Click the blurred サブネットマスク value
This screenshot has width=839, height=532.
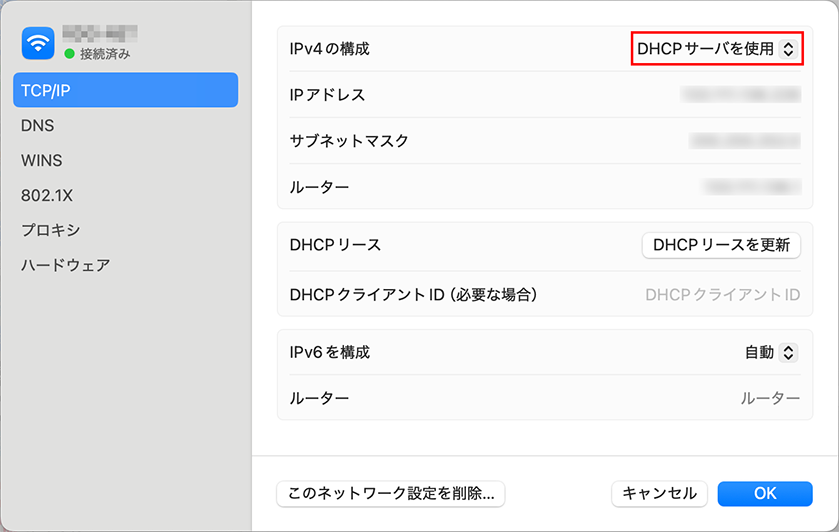[x=745, y=141]
